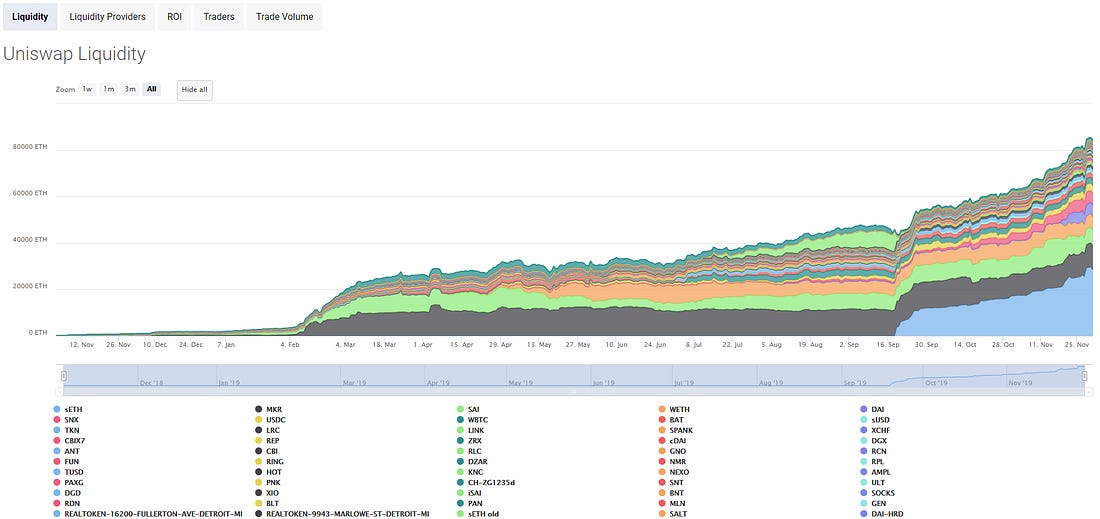The image size is (1100, 519).
Task: Toggle the BAT legend item
Action: (x=671, y=419)
